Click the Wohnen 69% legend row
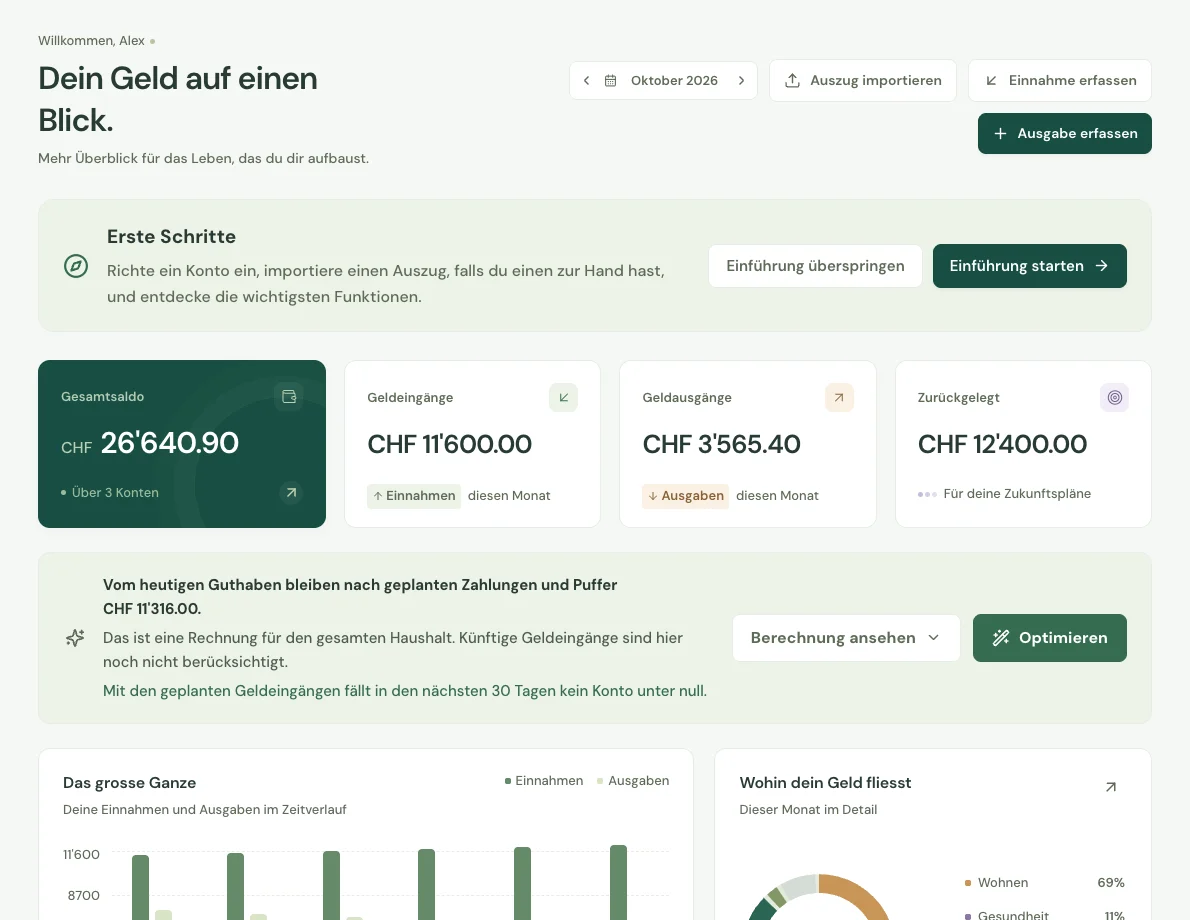 click(x=1044, y=883)
